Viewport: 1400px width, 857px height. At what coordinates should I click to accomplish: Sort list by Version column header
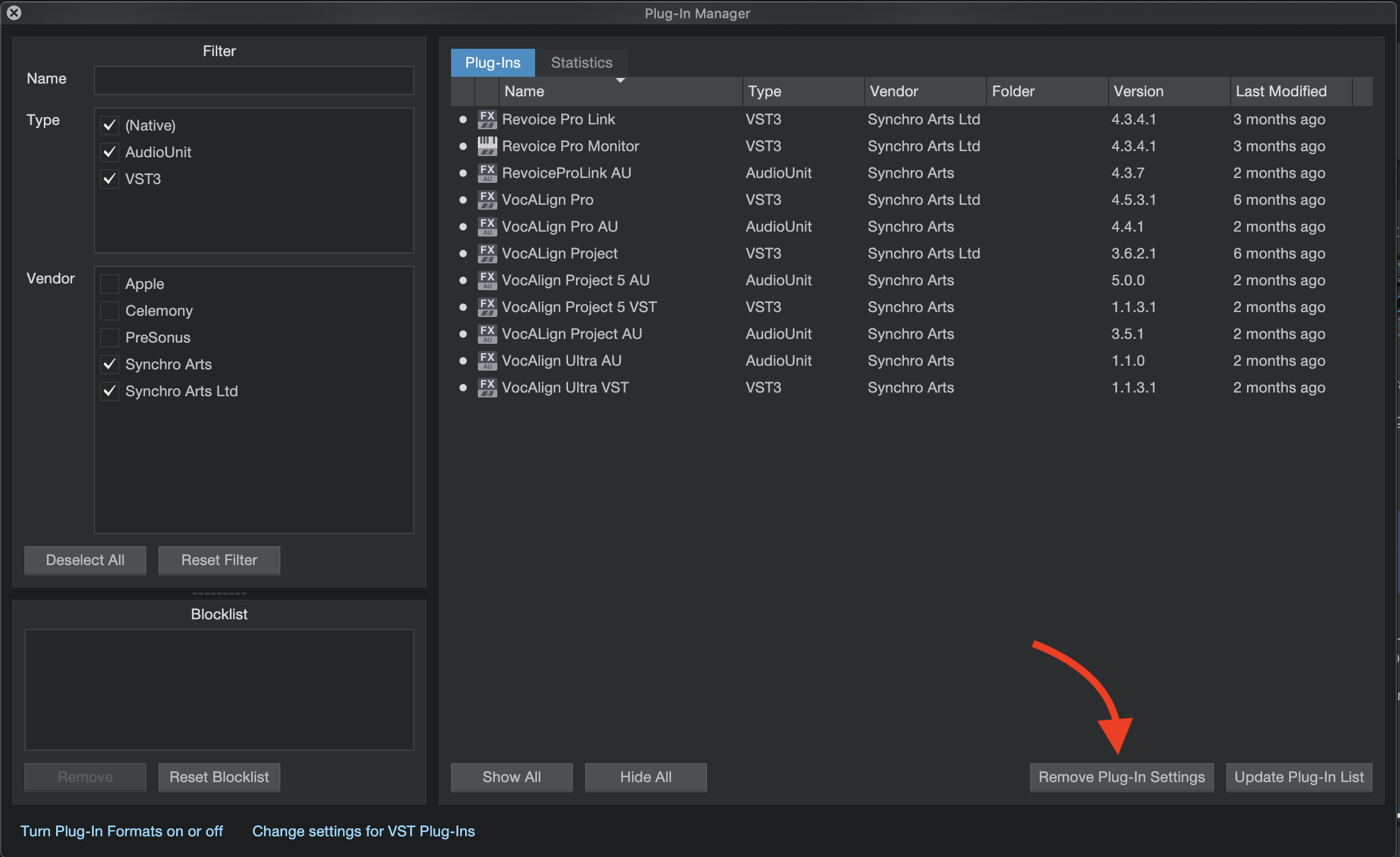click(1169, 91)
